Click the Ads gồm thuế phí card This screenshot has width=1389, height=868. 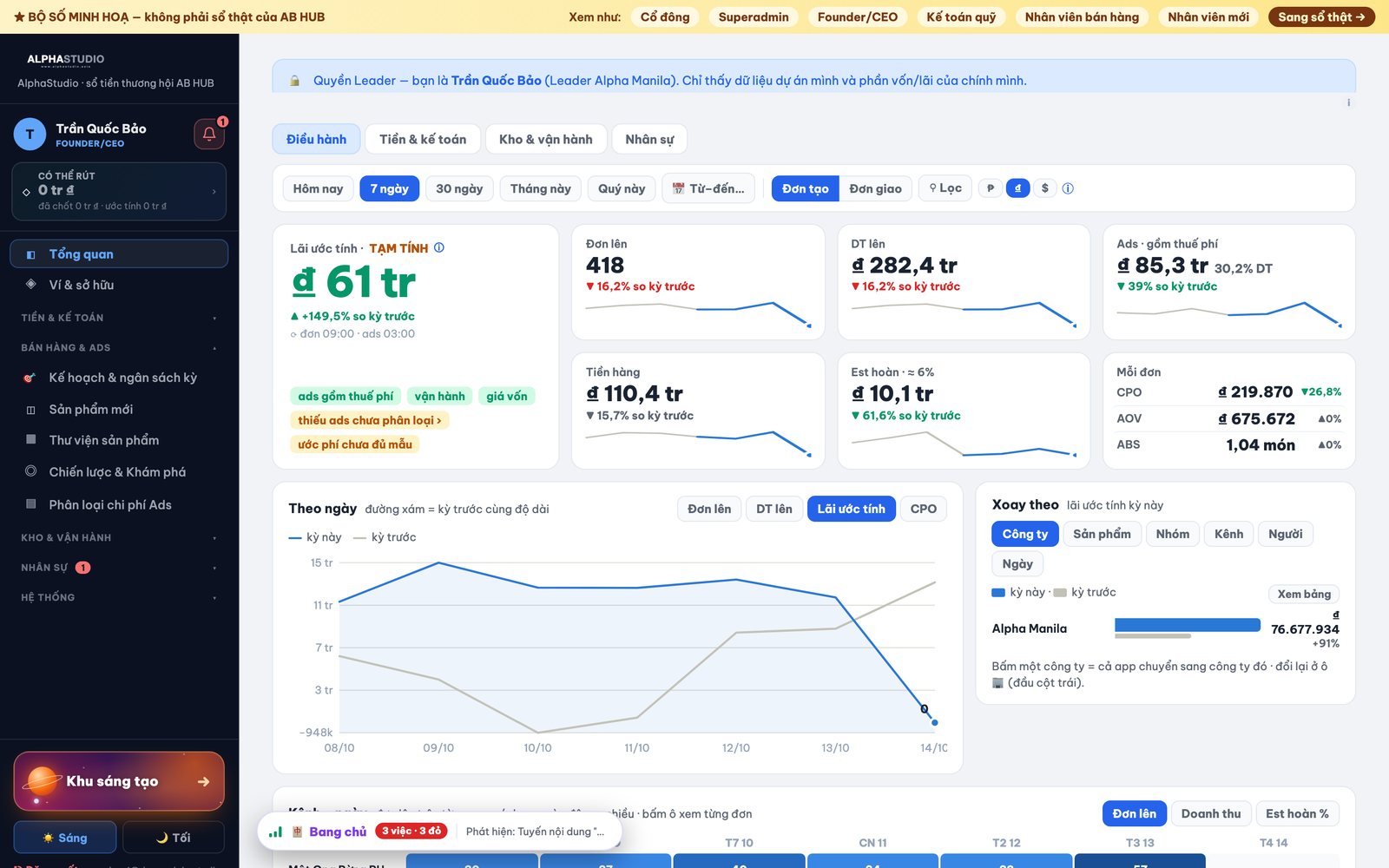point(1228,282)
